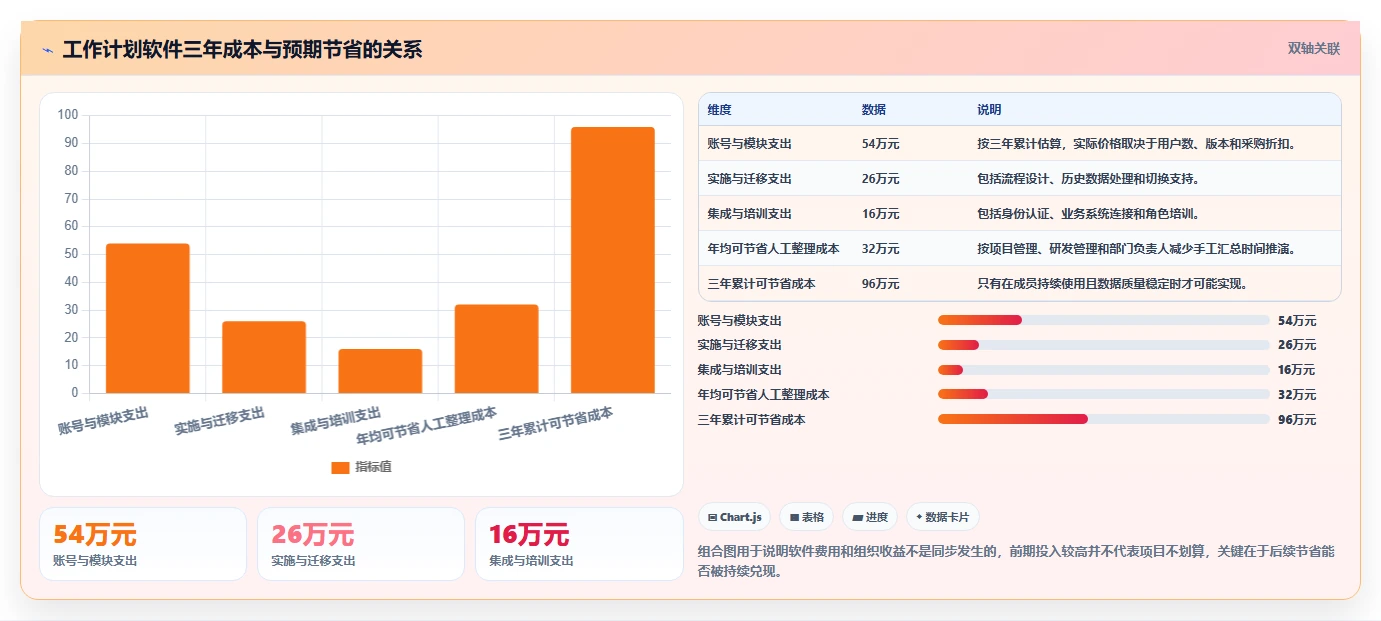Click the 0 tick on the chart y-axis
The width and height of the screenshot is (1381, 621).
(x=74, y=393)
